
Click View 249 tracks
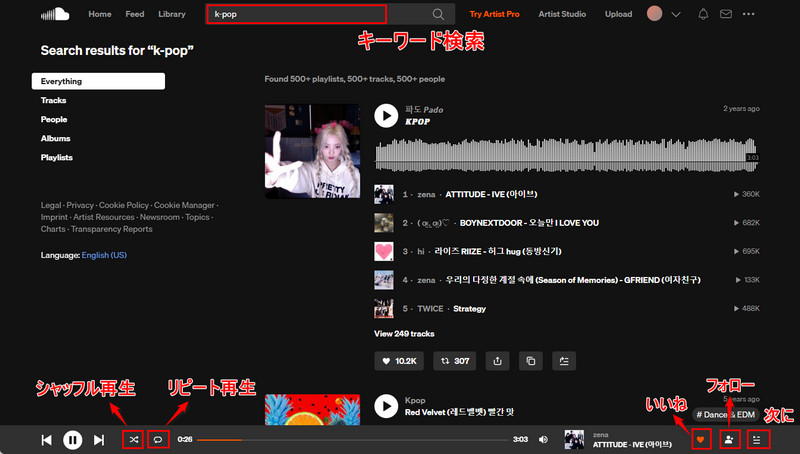point(404,334)
